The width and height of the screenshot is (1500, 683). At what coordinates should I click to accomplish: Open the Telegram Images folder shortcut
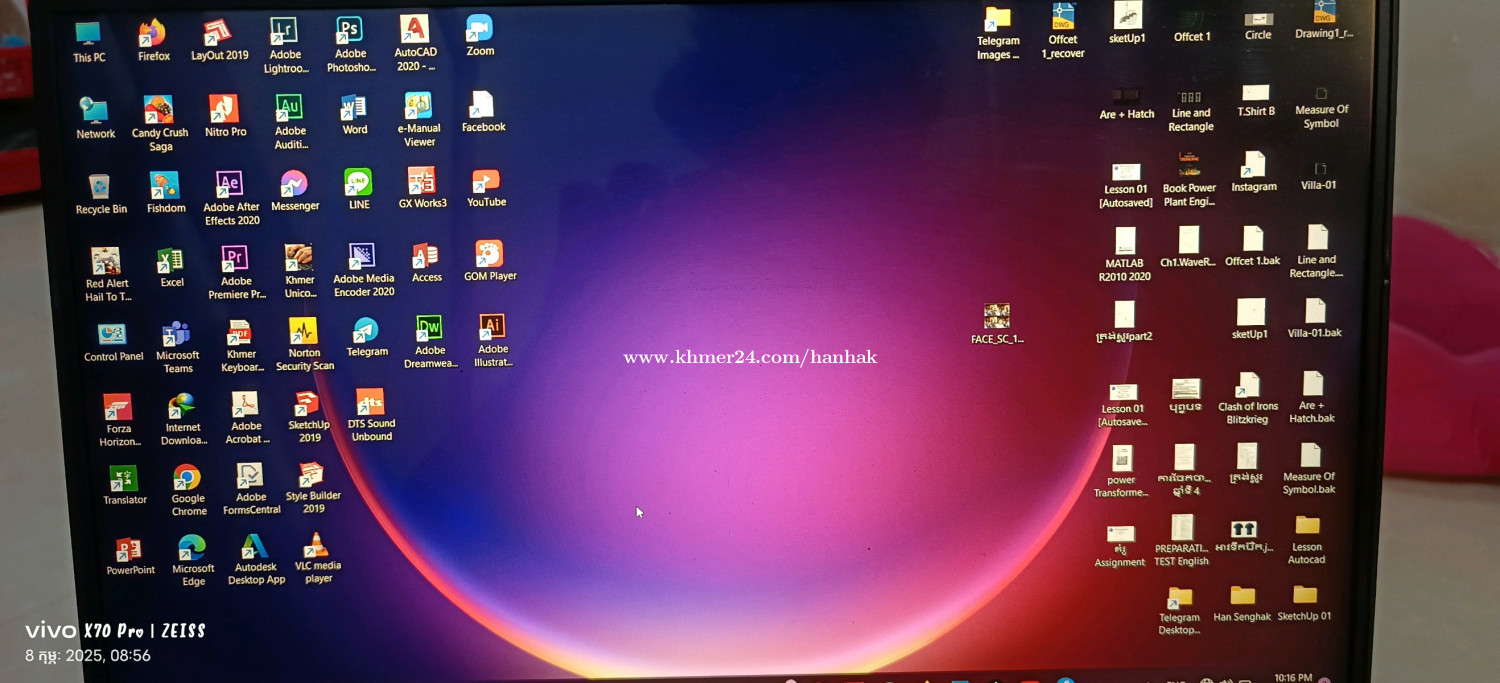(997, 33)
